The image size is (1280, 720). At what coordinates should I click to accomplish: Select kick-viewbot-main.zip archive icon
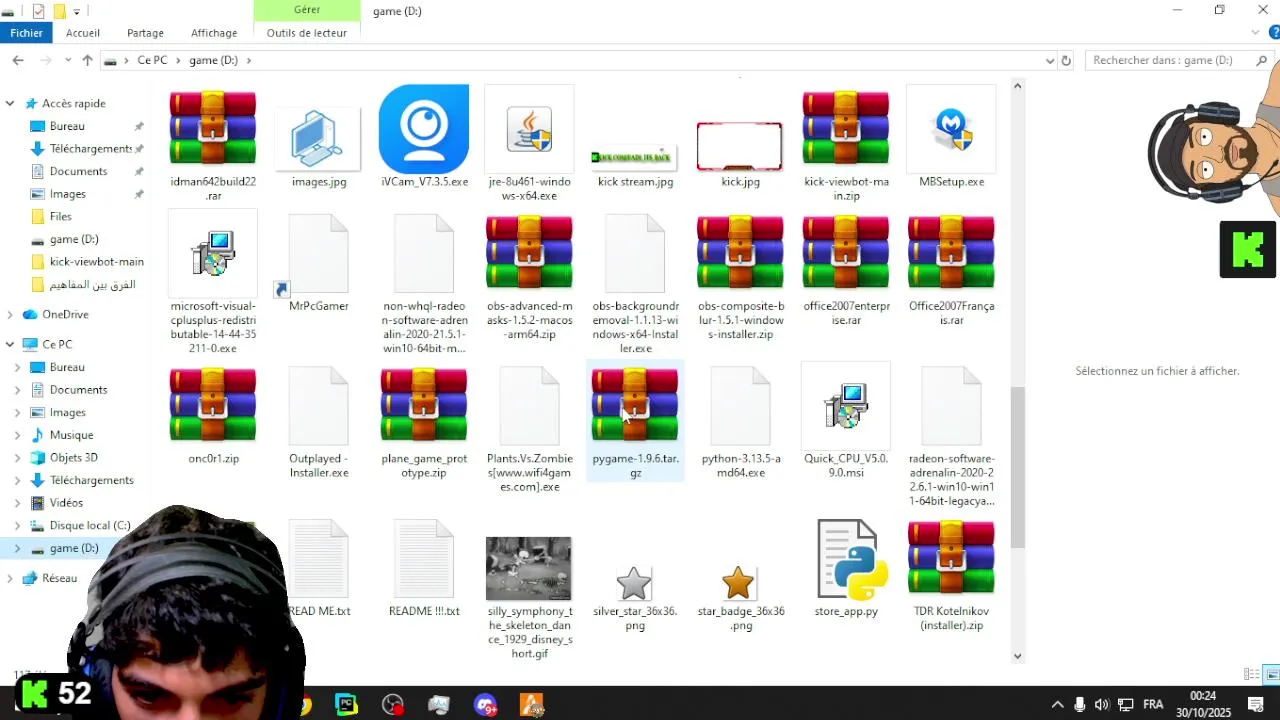[x=846, y=128]
